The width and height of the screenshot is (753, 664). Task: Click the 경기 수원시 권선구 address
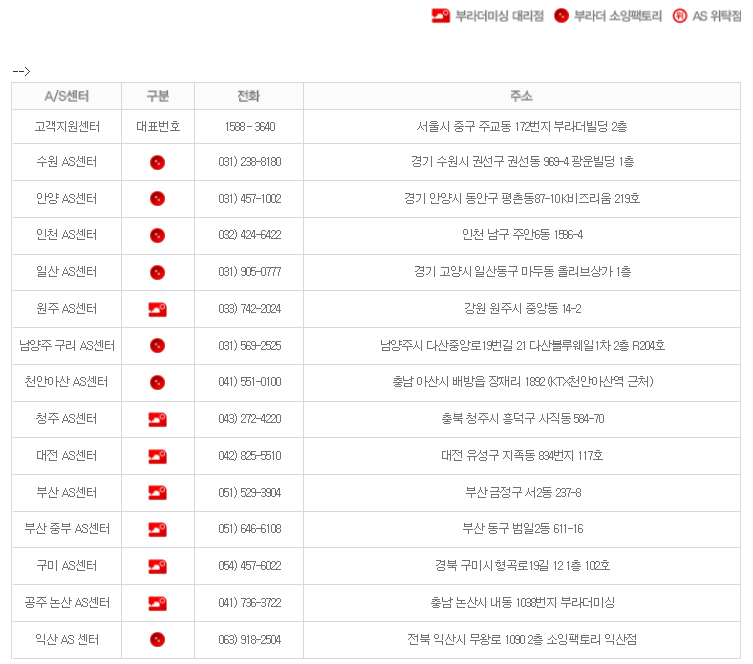pos(522,162)
